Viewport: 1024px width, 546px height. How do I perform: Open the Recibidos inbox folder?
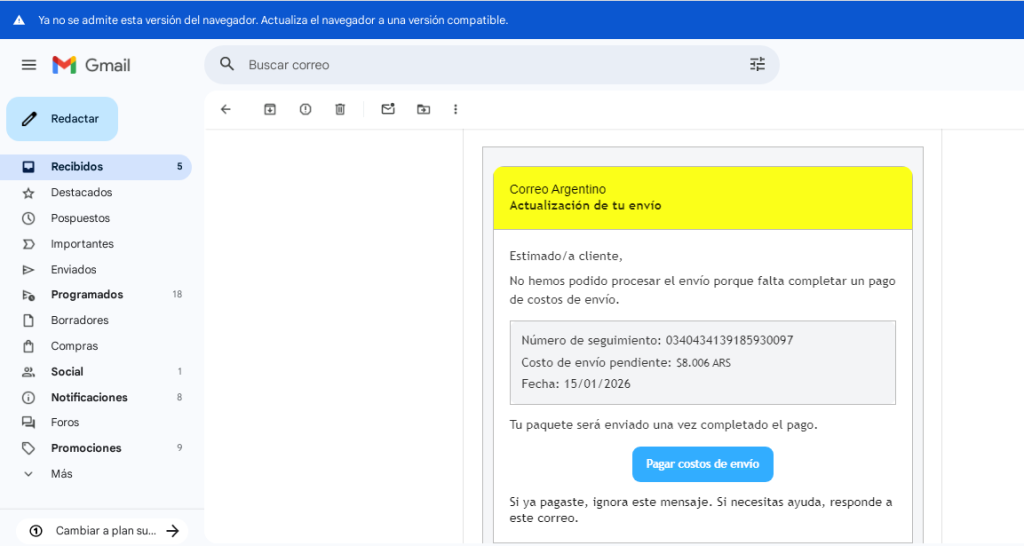[x=77, y=167]
